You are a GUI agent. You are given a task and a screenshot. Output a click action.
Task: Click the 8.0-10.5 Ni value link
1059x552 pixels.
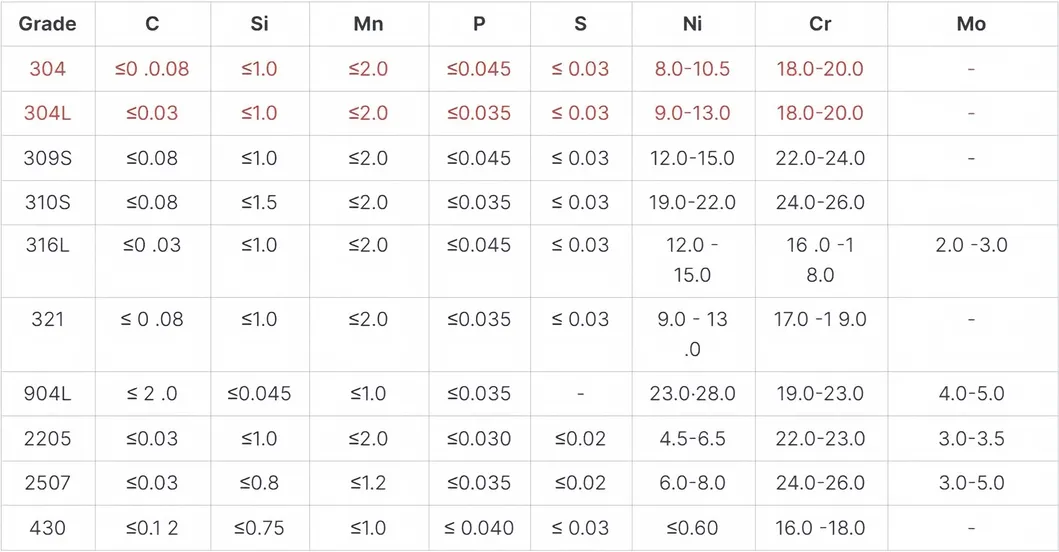point(692,69)
